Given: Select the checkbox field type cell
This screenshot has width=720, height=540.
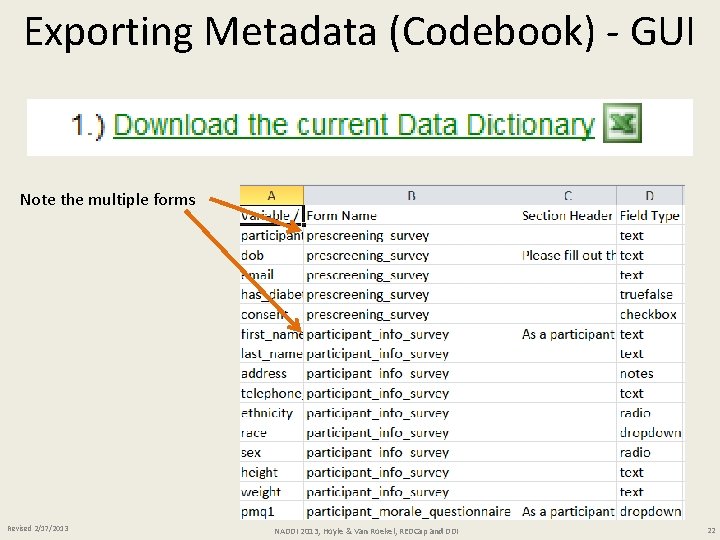Looking at the screenshot, I should pyautogui.click(x=648, y=314).
